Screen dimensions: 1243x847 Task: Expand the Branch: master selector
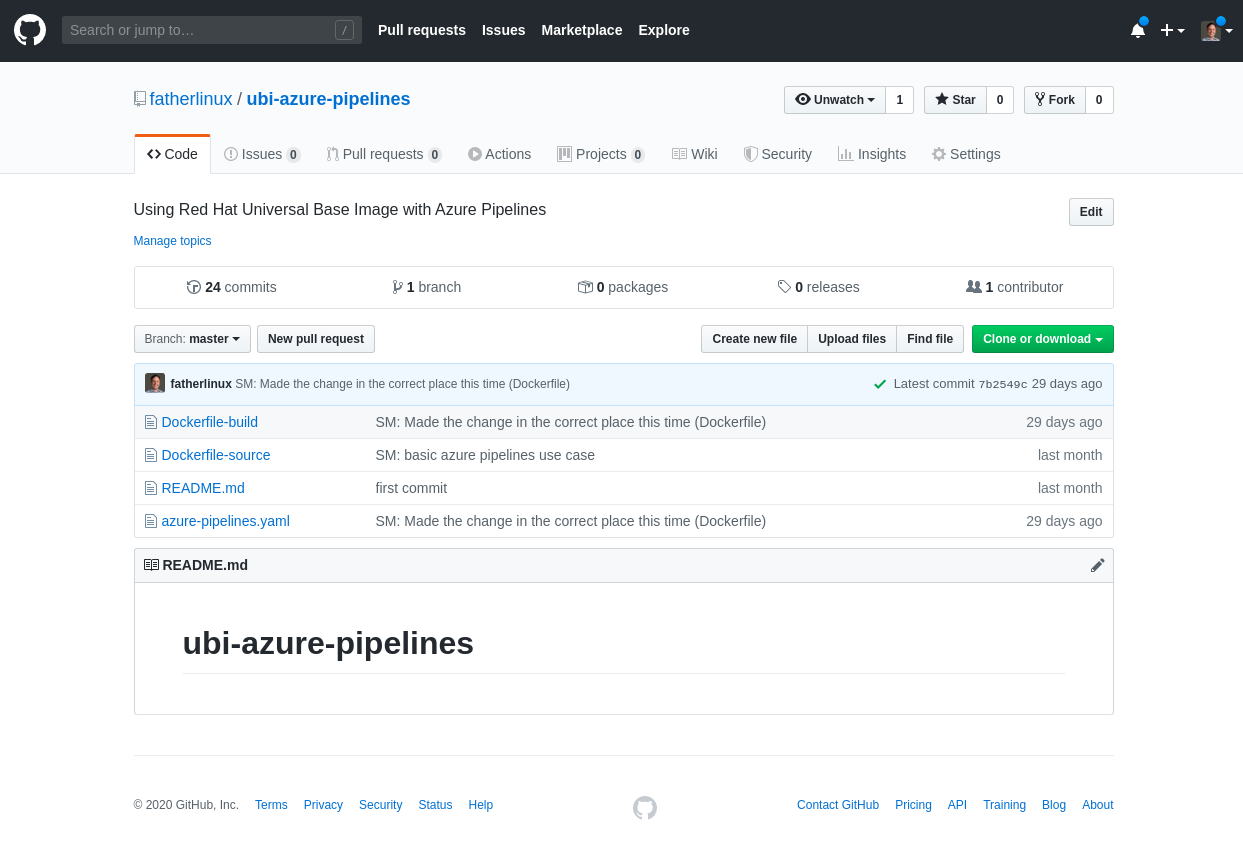pyautogui.click(x=192, y=339)
